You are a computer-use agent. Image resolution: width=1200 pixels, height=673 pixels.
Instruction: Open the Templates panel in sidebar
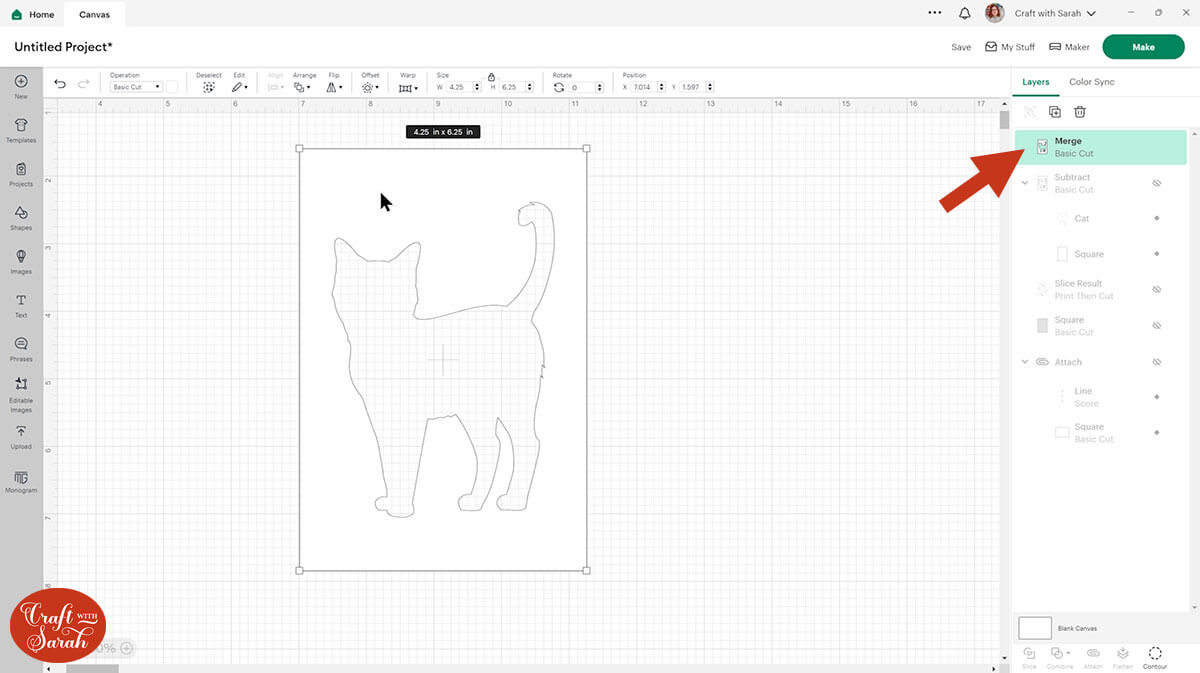[21, 129]
